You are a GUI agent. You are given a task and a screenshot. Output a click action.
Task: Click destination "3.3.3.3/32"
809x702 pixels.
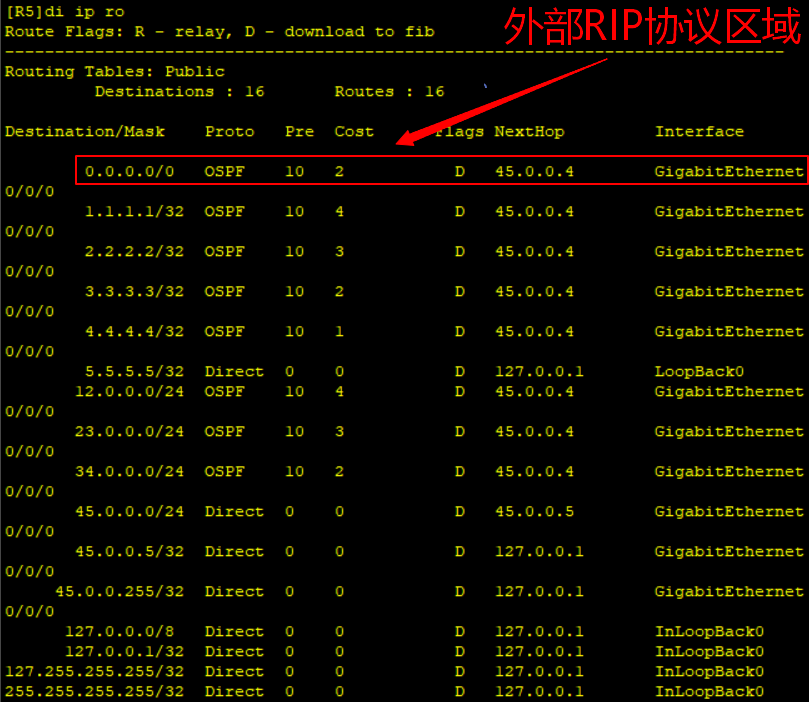[x=134, y=292]
